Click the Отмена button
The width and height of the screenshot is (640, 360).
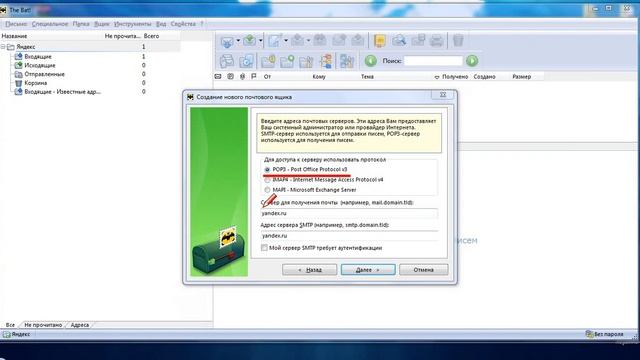point(424,270)
